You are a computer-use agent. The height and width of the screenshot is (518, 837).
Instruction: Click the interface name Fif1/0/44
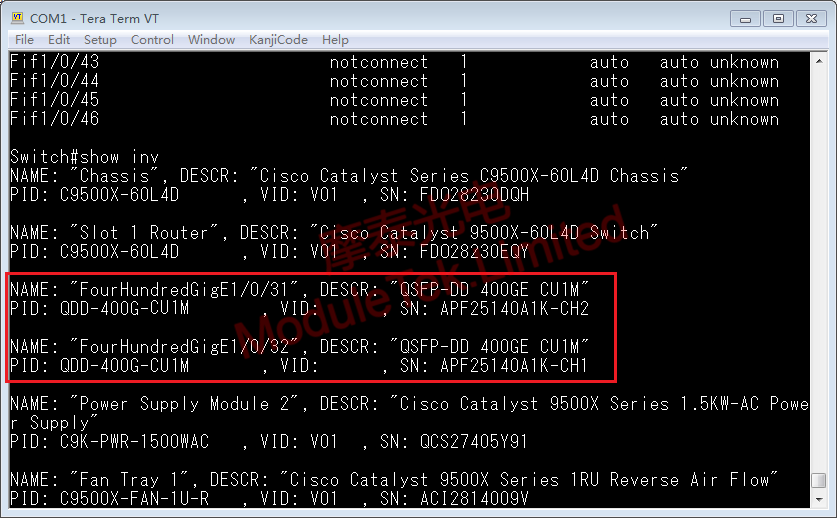point(54,81)
